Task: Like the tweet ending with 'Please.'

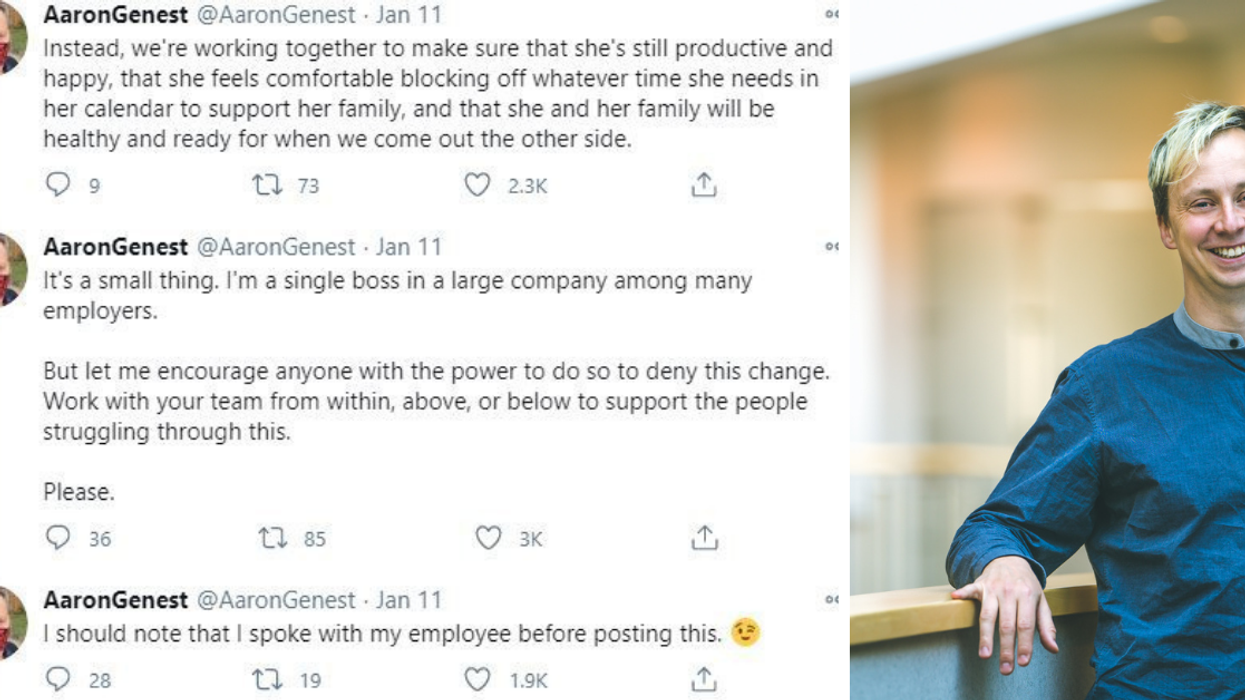Action: pos(488,538)
